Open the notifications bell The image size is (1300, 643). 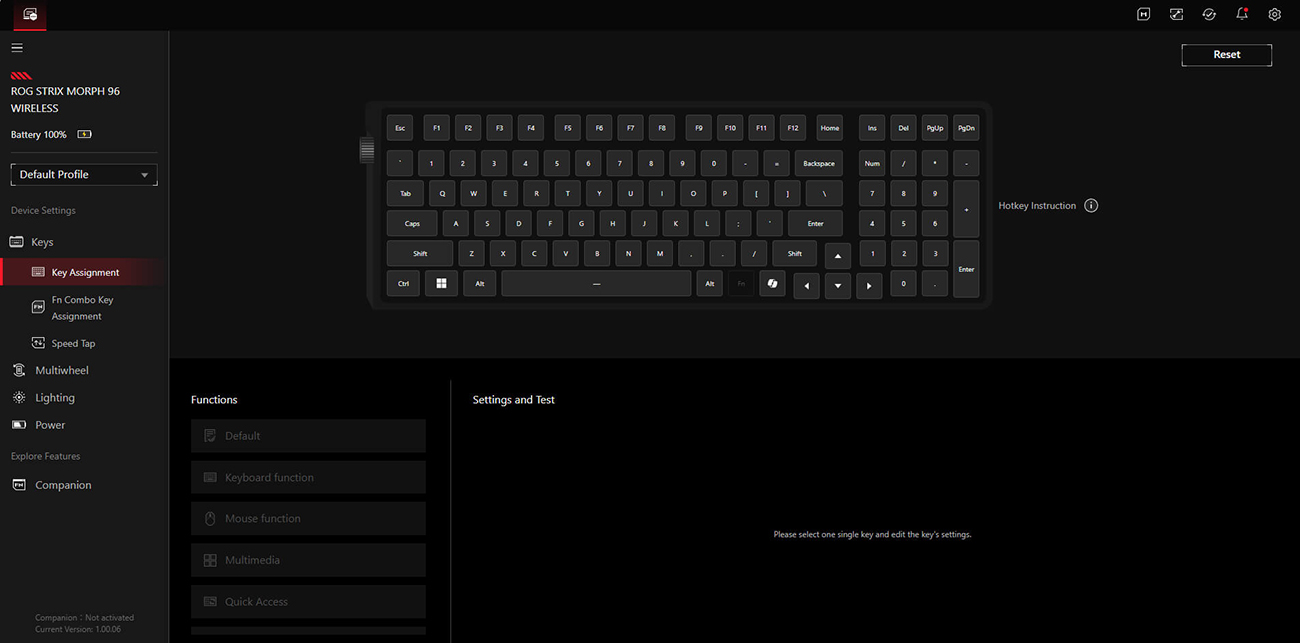coord(1241,14)
